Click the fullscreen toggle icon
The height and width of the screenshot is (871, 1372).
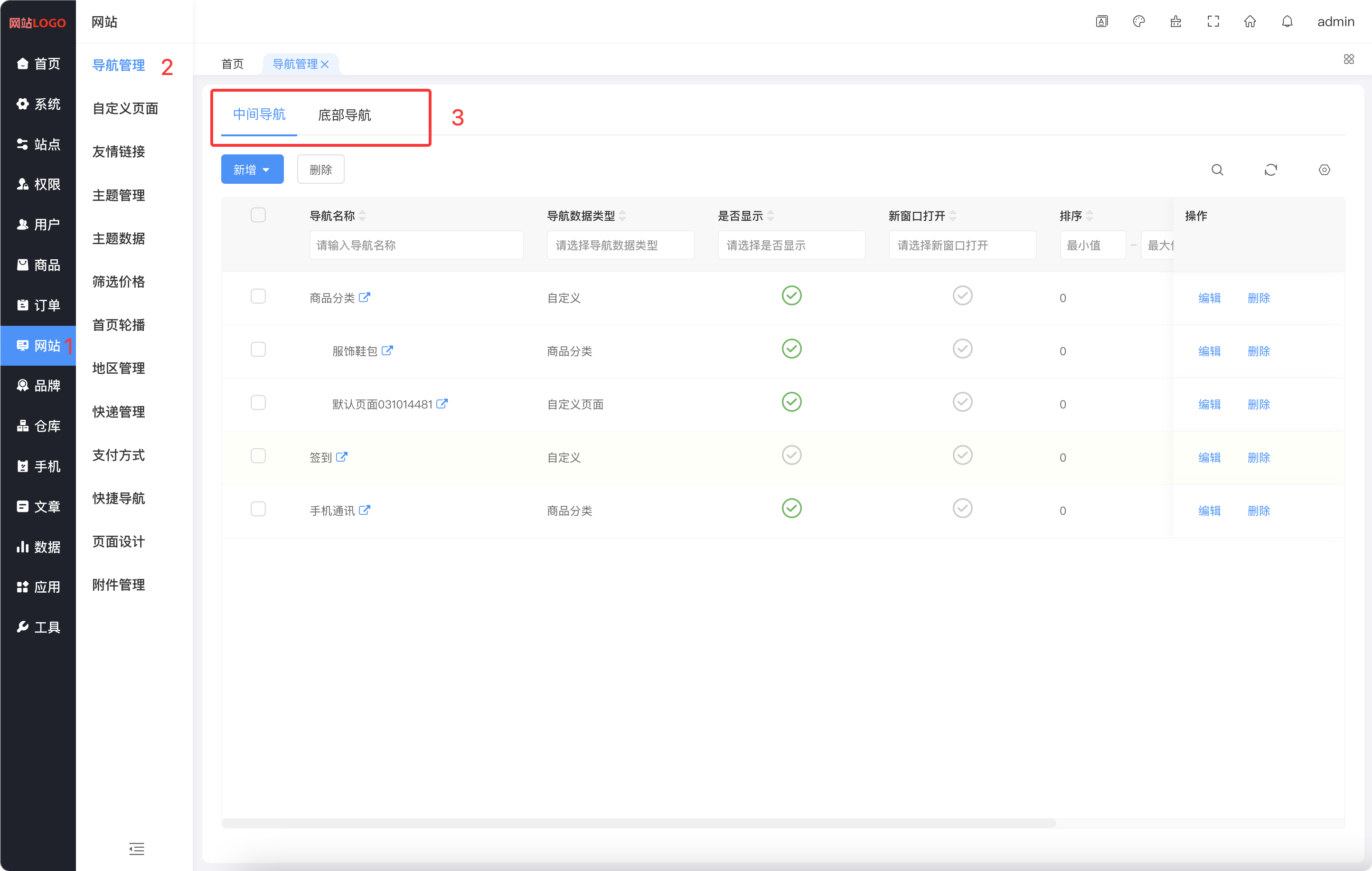1213,22
